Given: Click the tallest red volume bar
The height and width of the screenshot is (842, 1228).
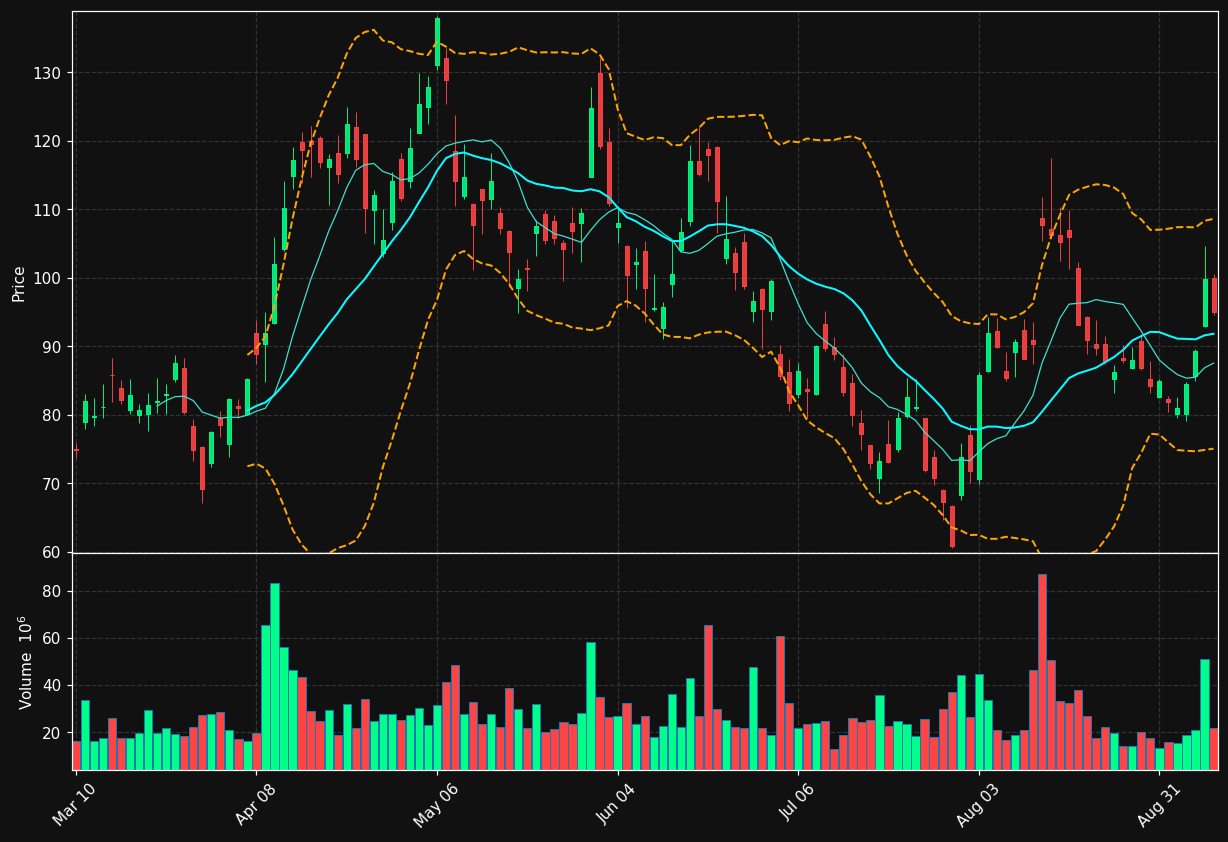Looking at the screenshot, I should coord(1042,672).
